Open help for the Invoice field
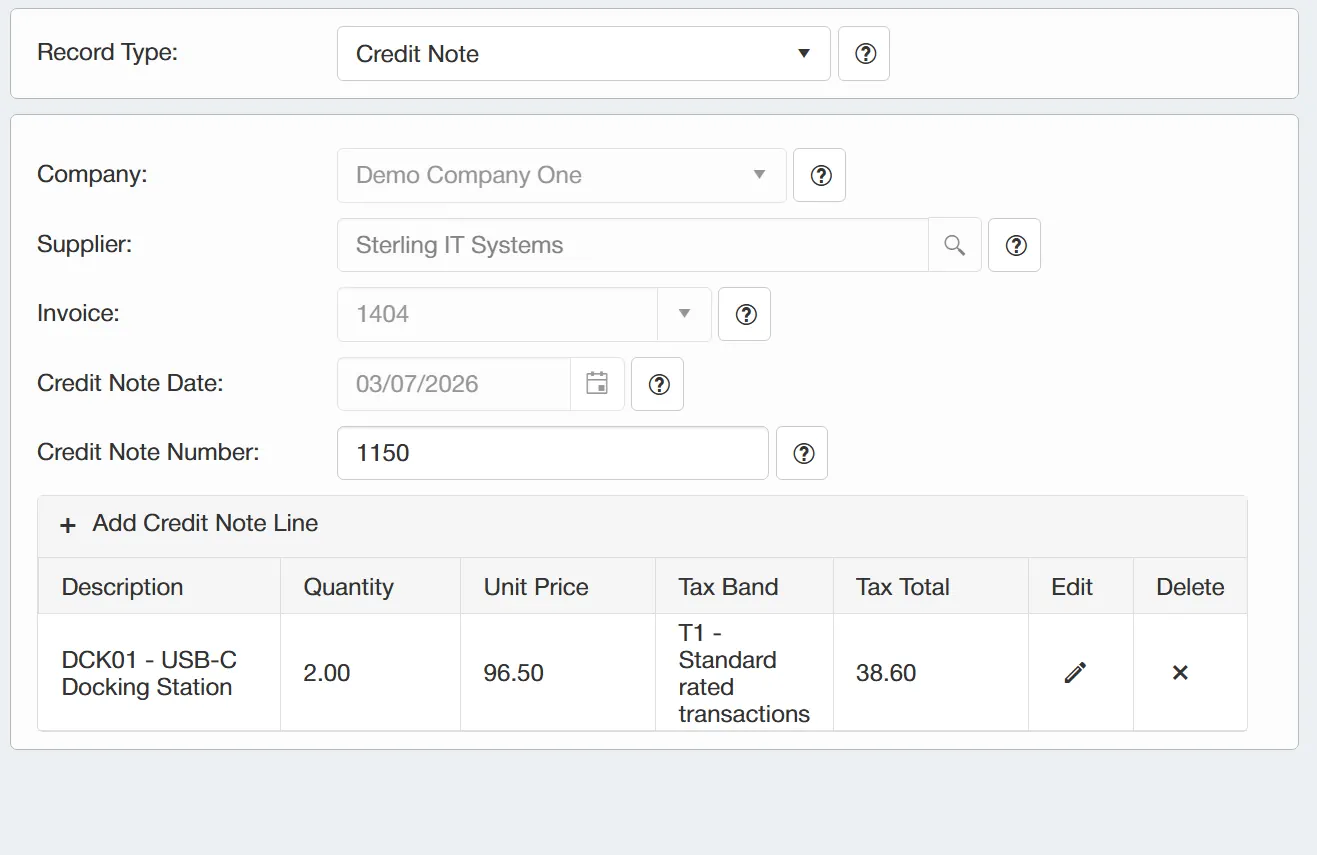The image size is (1317, 855). [745, 314]
